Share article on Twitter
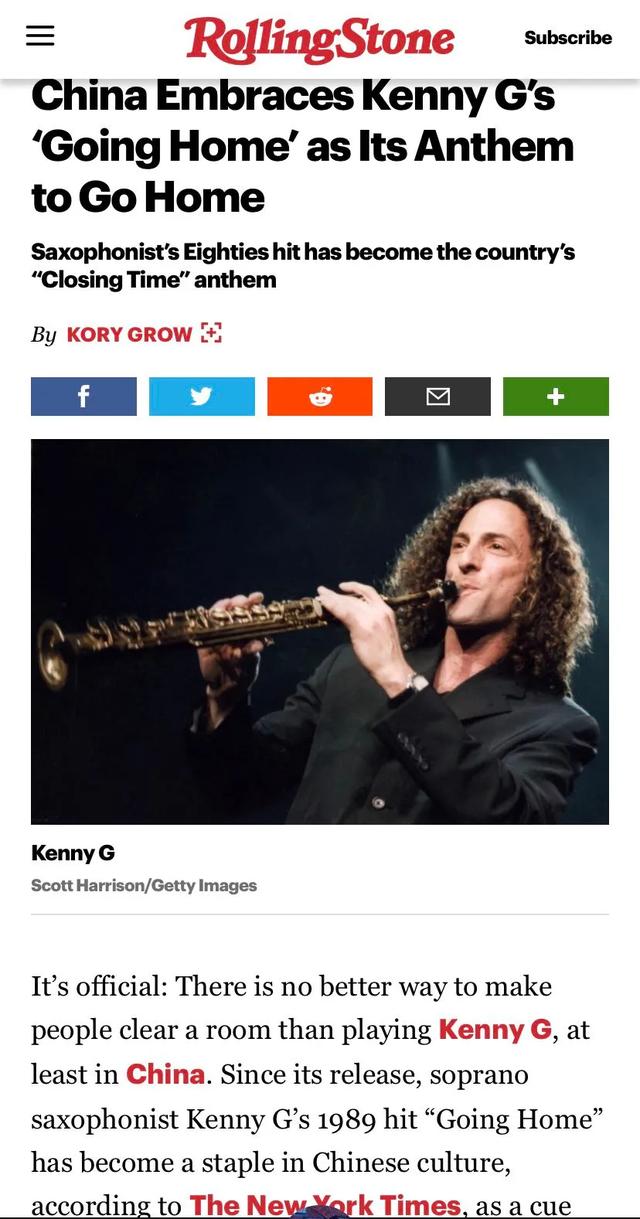 coord(202,396)
